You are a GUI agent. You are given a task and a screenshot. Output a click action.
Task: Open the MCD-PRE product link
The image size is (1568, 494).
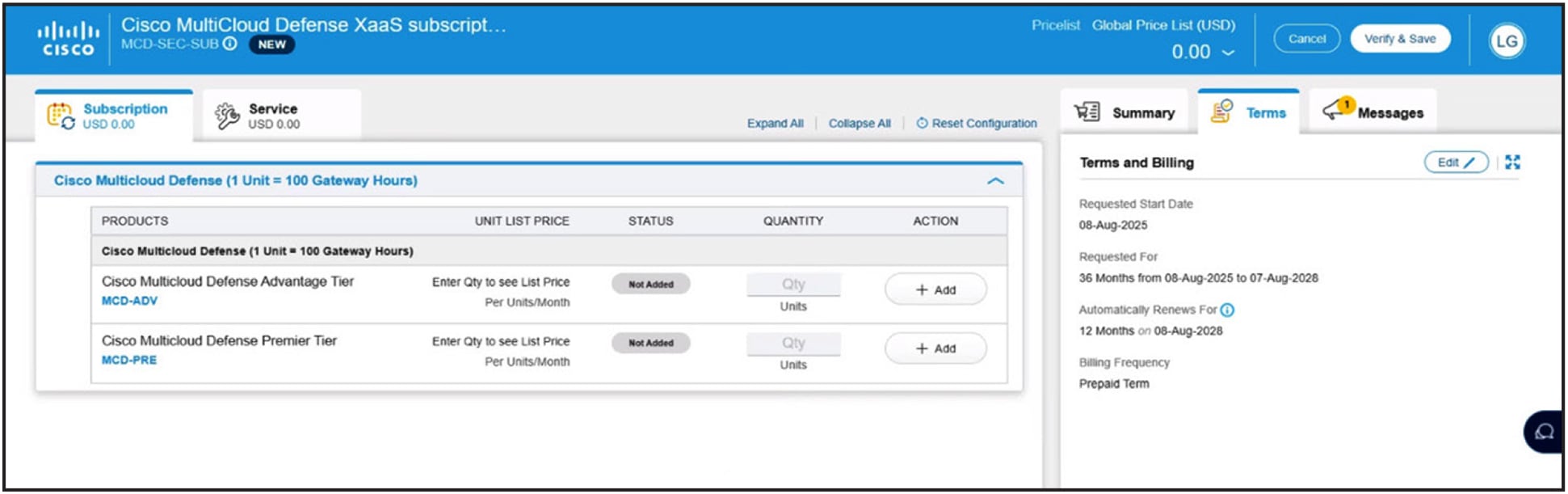pyautogui.click(x=129, y=361)
